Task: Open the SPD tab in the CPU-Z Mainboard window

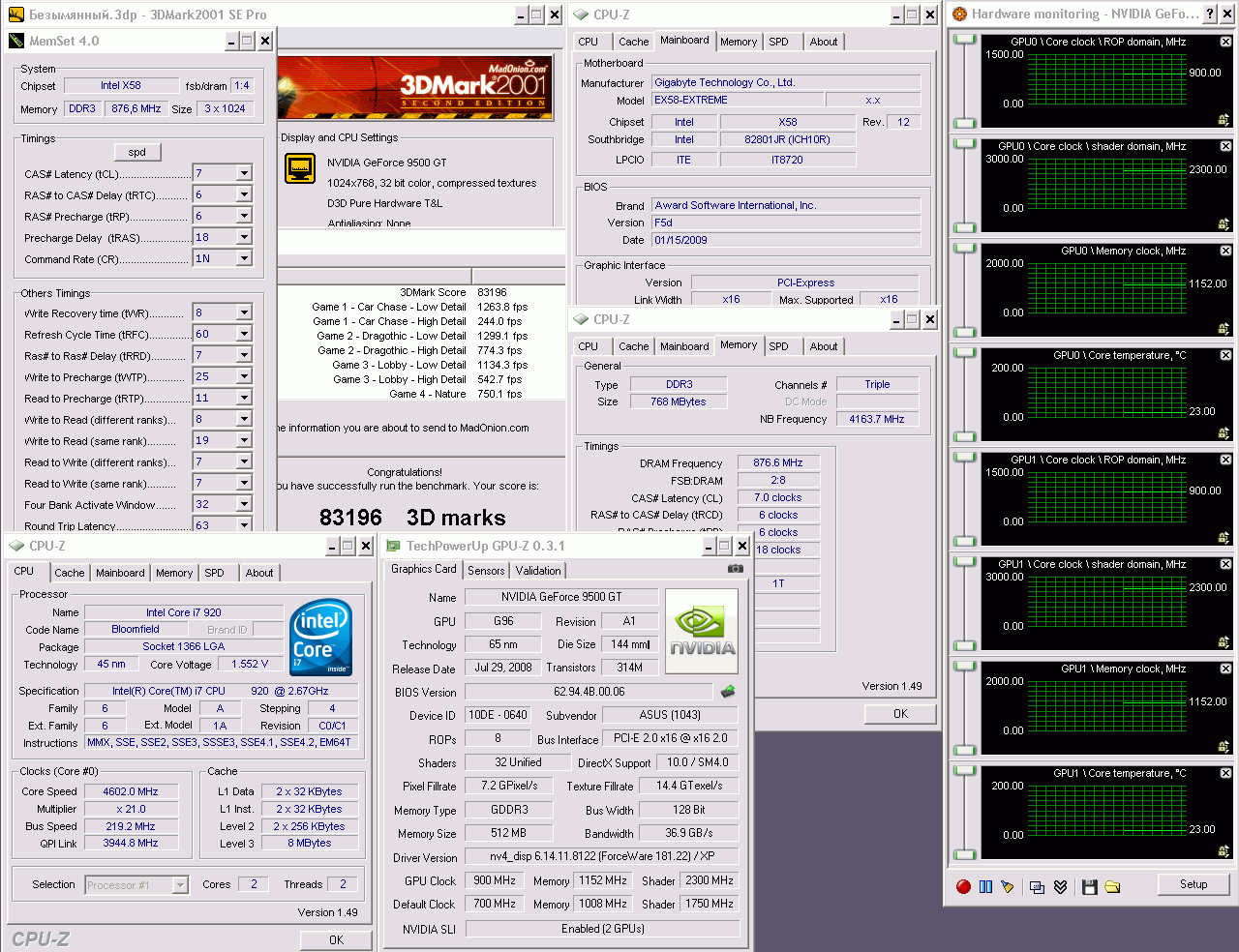Action: pyautogui.click(x=778, y=42)
